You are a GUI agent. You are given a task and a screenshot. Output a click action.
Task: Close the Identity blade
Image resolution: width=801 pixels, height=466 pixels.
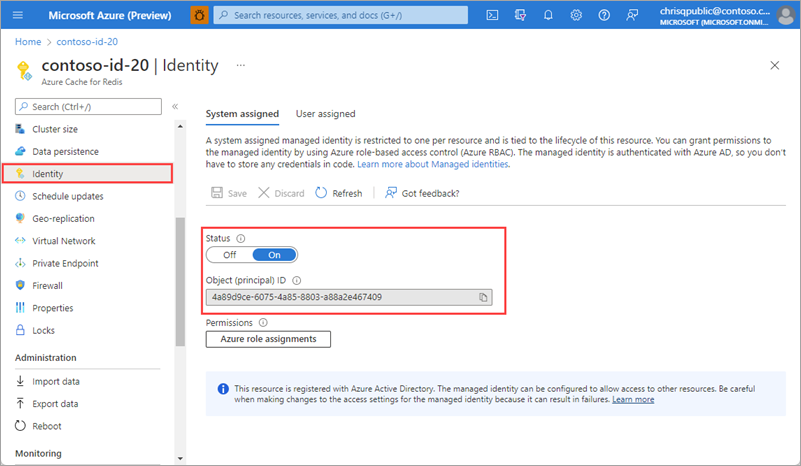(x=774, y=65)
